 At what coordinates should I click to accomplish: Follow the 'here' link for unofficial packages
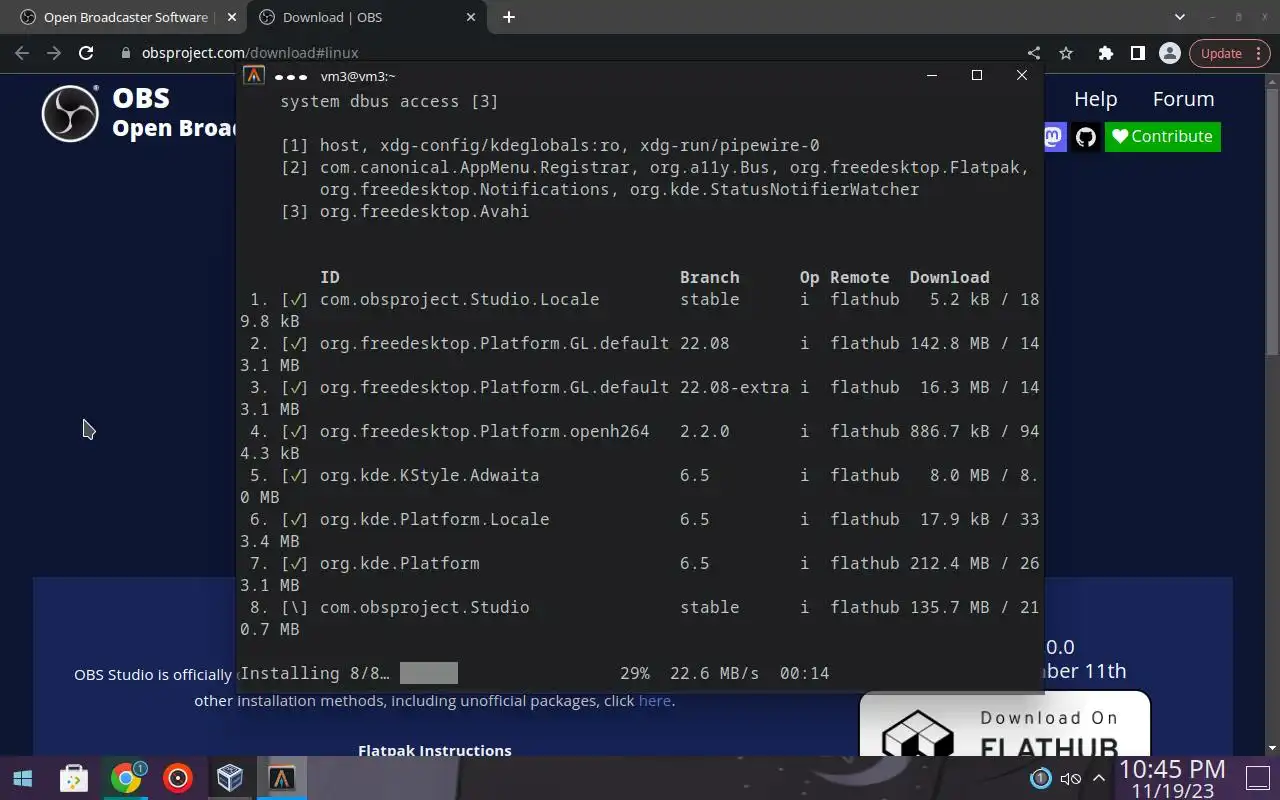(655, 701)
